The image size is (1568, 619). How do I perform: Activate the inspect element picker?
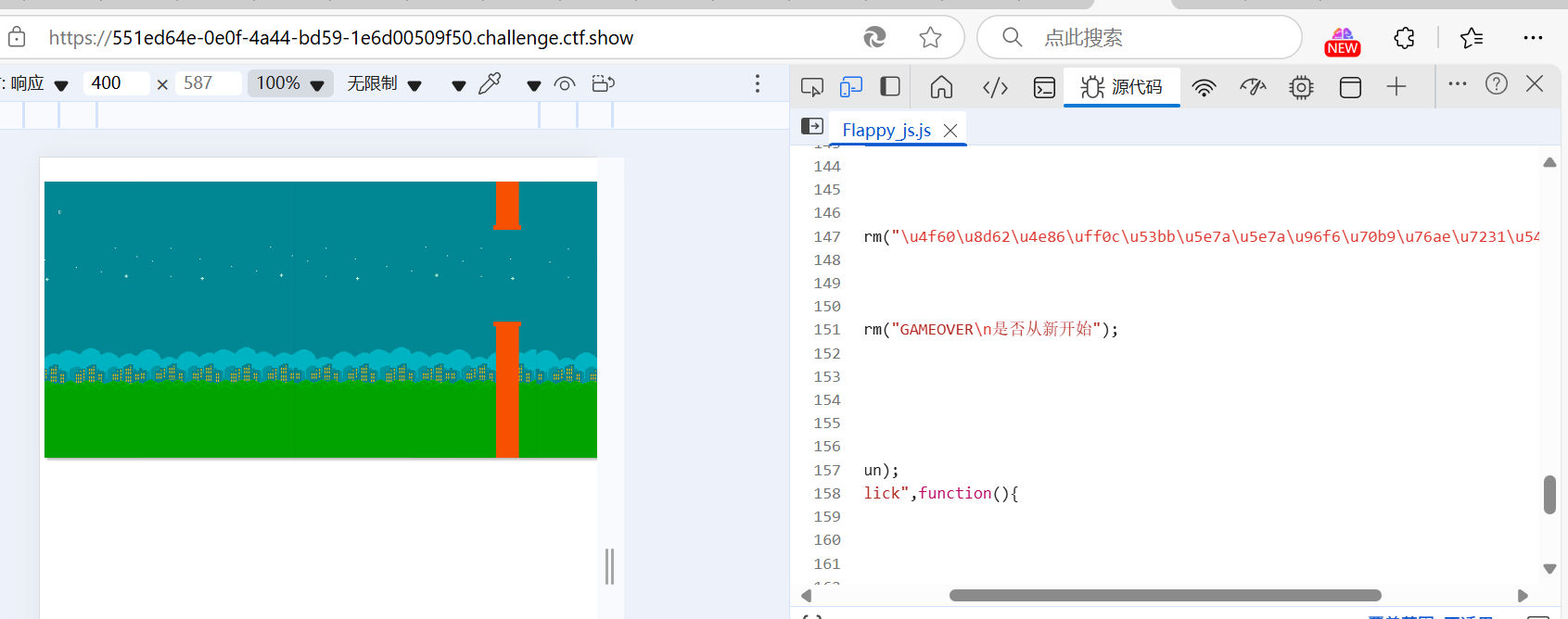coord(812,87)
